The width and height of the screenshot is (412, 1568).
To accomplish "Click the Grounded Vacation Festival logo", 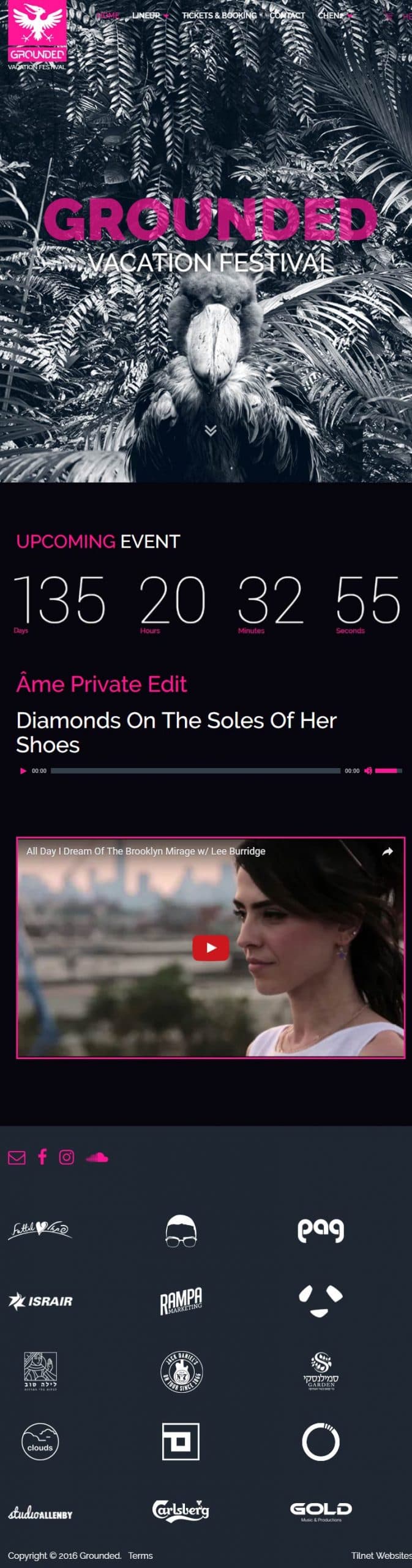I will pyautogui.click(x=37, y=36).
